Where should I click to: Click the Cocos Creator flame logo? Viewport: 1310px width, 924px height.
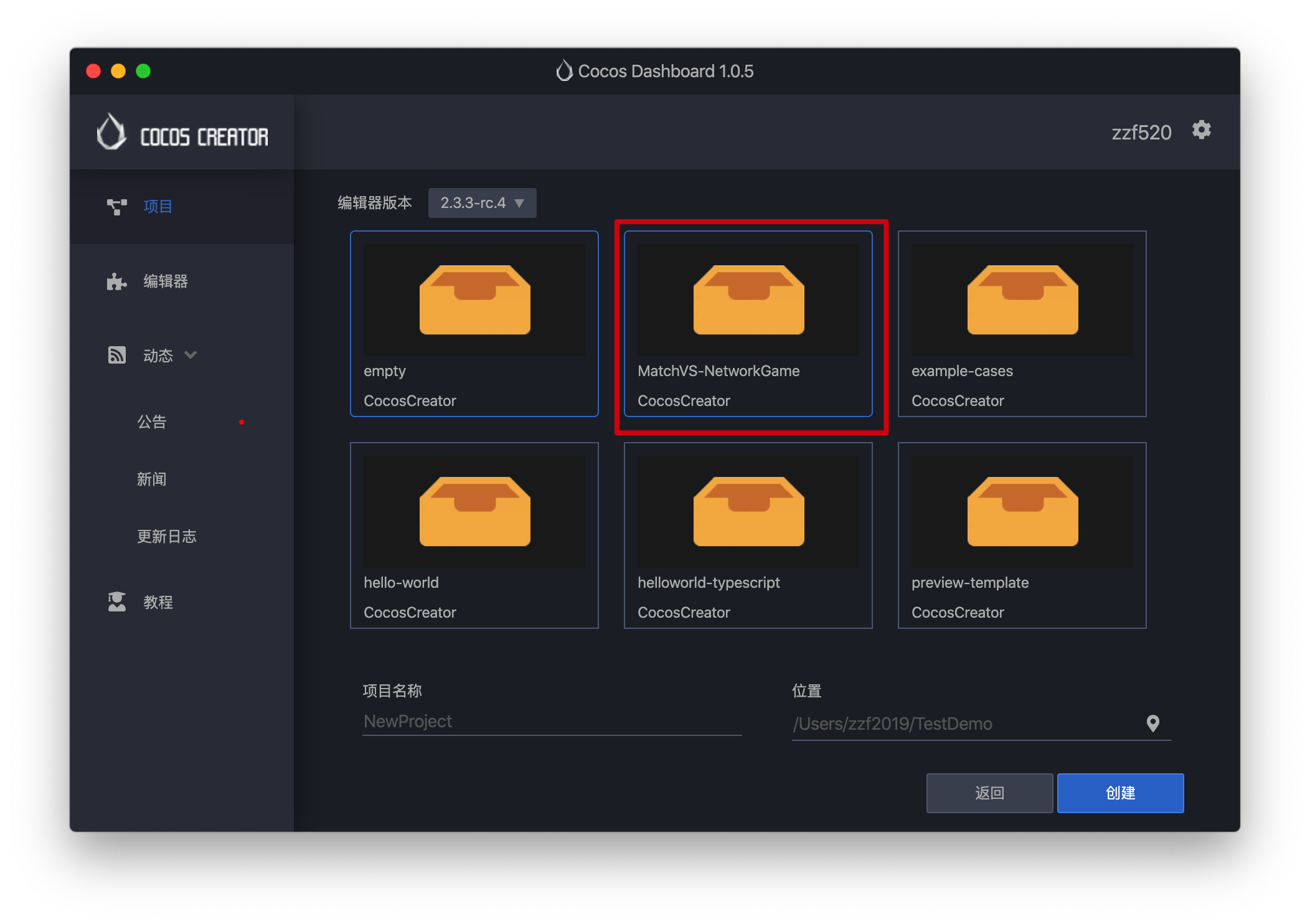pyautogui.click(x=112, y=132)
